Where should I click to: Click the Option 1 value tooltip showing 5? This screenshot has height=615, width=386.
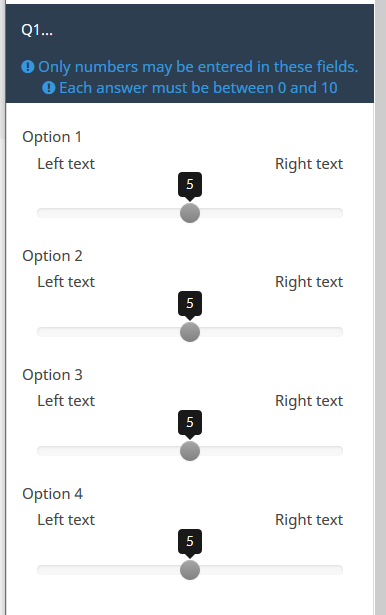[190, 184]
